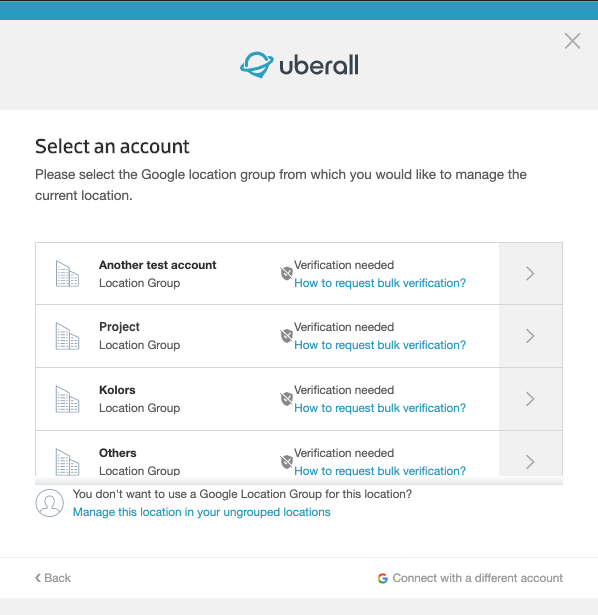
Task: Open bulk verification help link for Others
Action: [380, 471]
